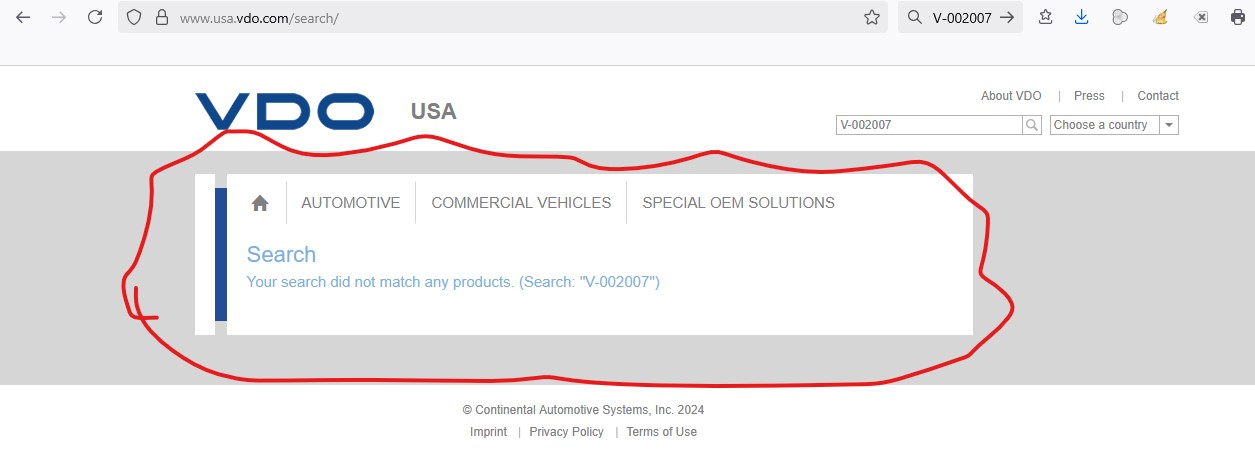Open the Imprint footer link

[488, 432]
